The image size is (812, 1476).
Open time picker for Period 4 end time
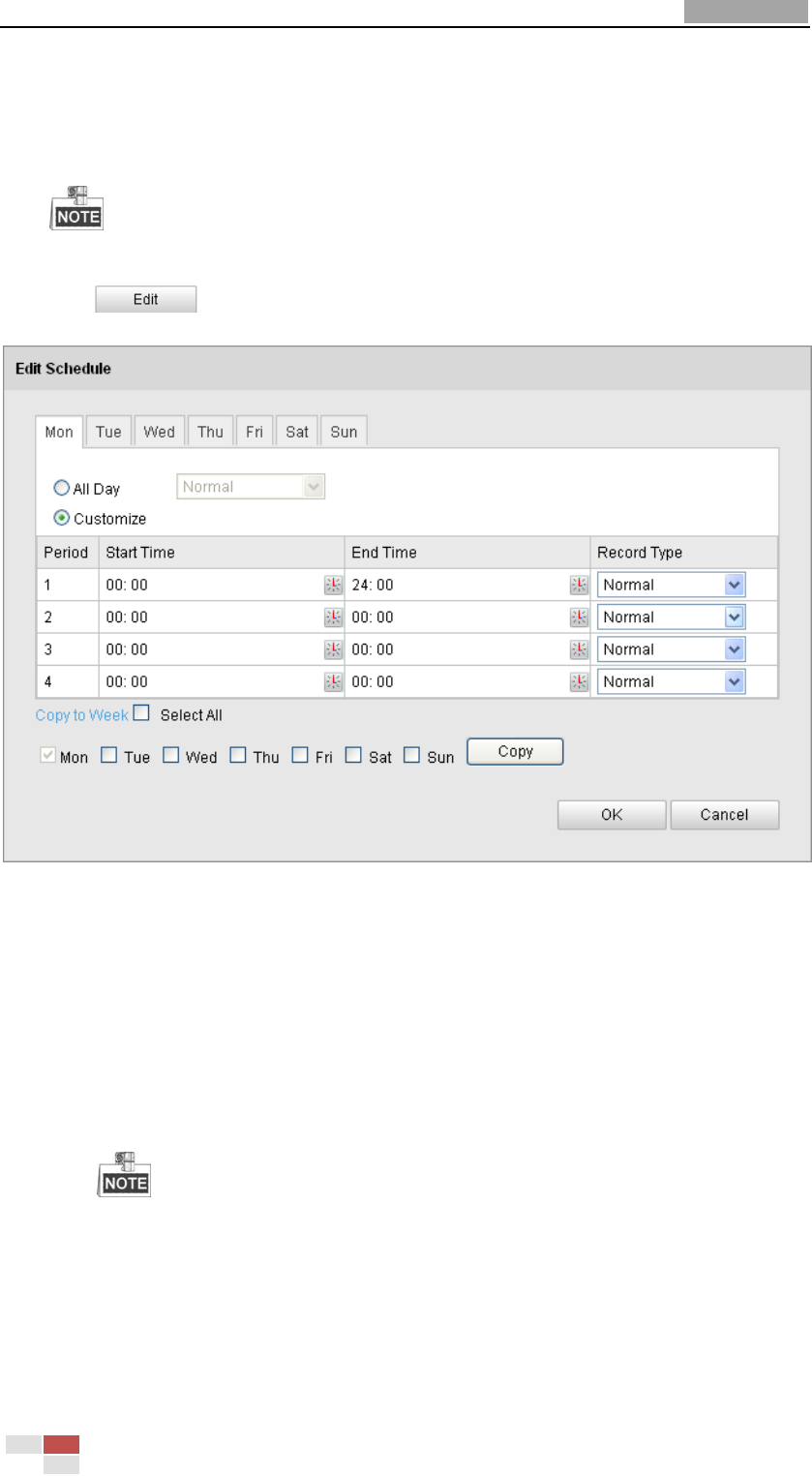pos(579,681)
